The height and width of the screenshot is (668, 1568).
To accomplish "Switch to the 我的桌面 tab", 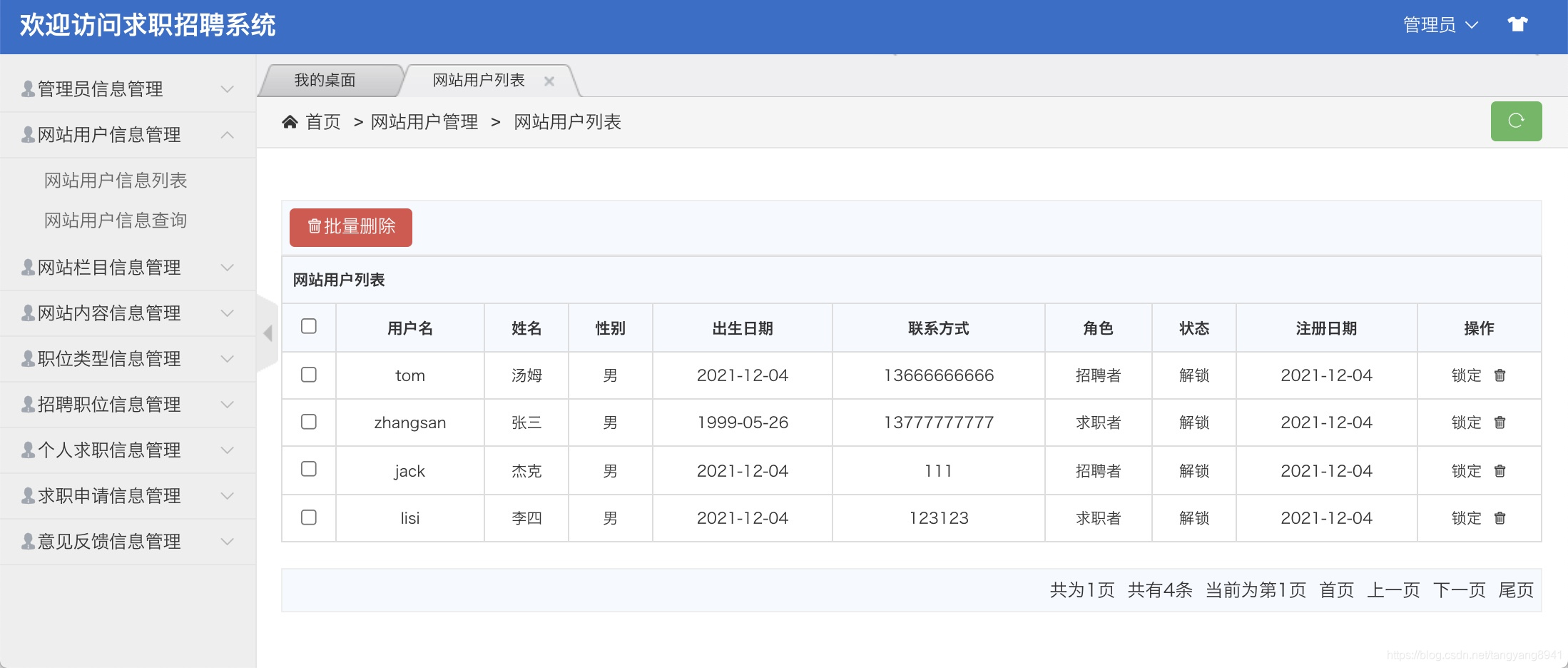I will point(326,80).
